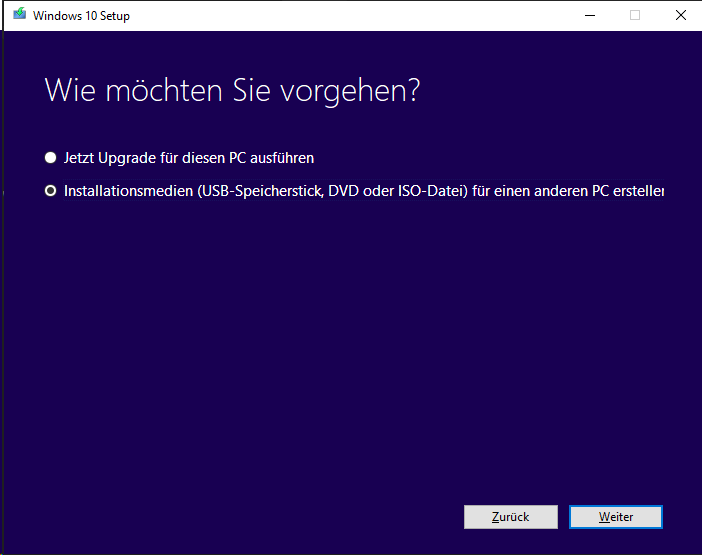The width and height of the screenshot is (702, 555).
Task: Click the 'Installationsmedien (USB-Speicherstick, DVD oder ISO-Datei)' label
Action: pyautogui.click(x=364, y=191)
